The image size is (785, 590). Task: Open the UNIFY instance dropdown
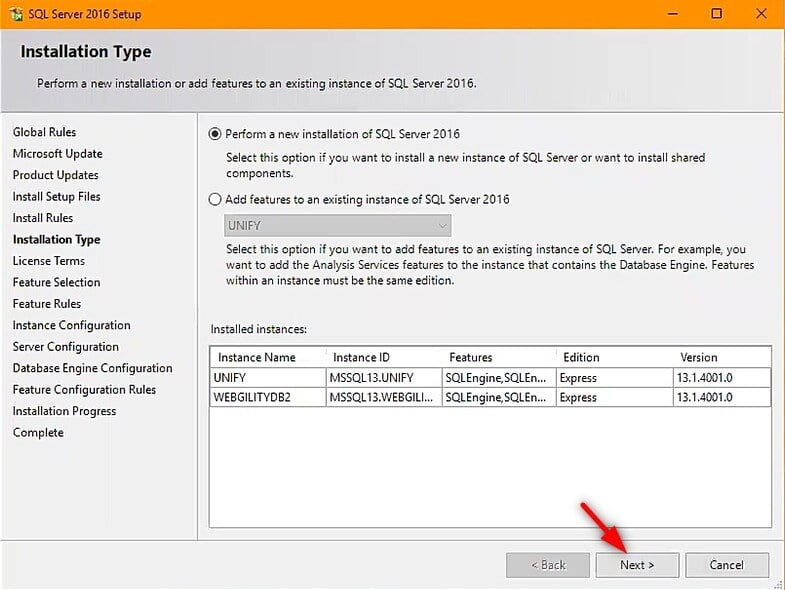click(337, 225)
